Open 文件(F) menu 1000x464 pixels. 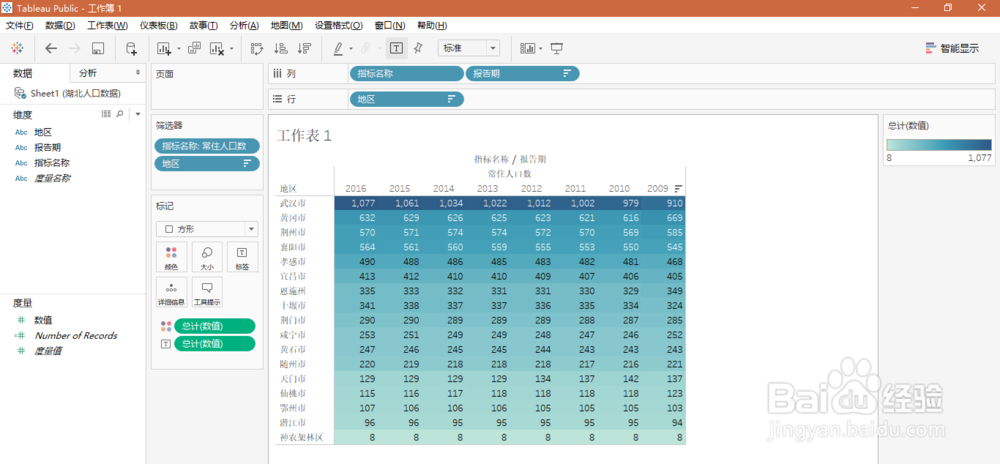click(x=20, y=25)
